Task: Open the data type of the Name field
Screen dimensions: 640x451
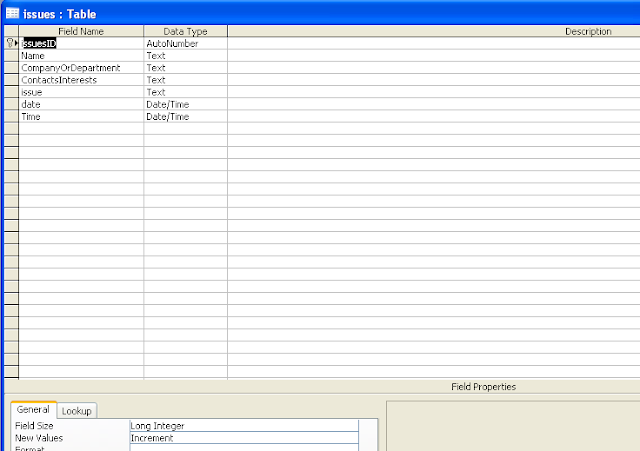Action: pyautogui.click(x=186, y=56)
